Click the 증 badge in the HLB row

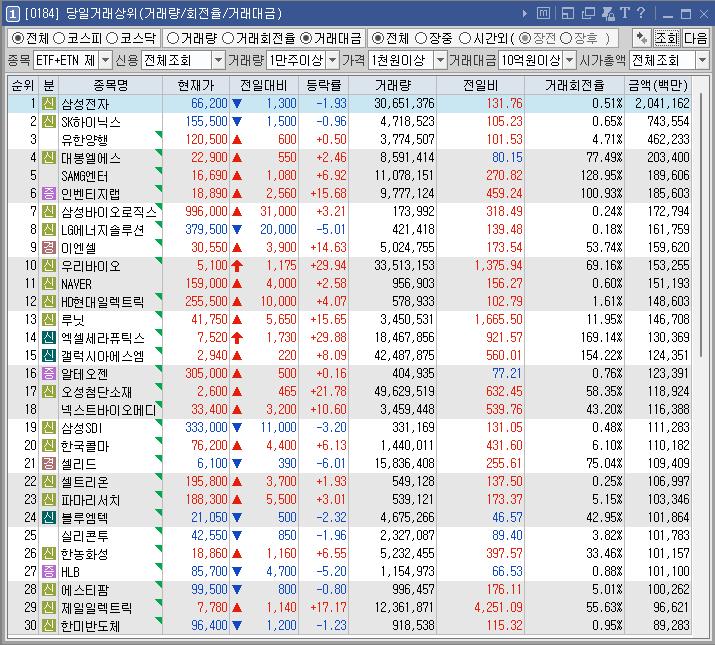[x=49, y=571]
